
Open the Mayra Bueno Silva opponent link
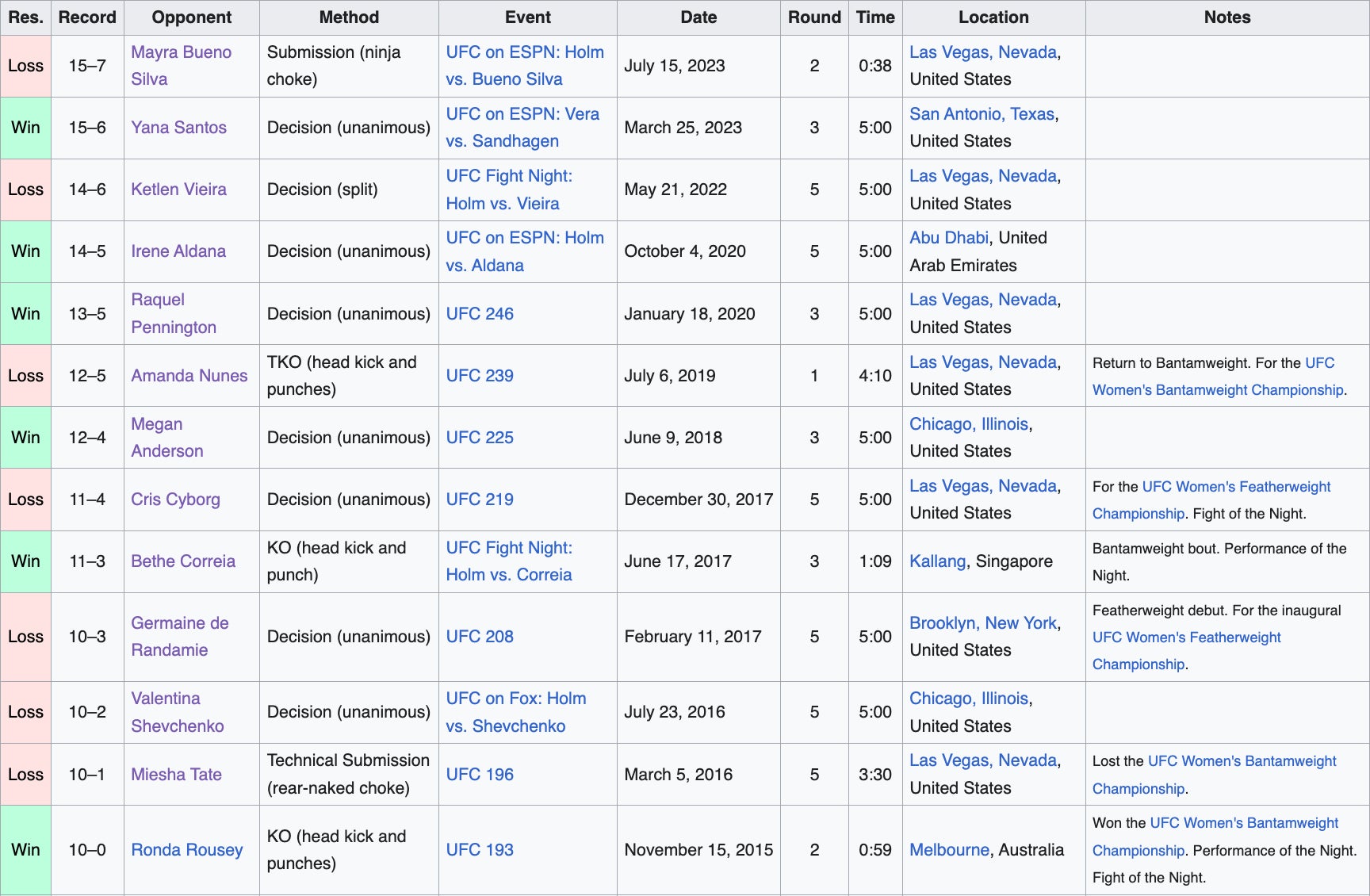click(x=181, y=52)
